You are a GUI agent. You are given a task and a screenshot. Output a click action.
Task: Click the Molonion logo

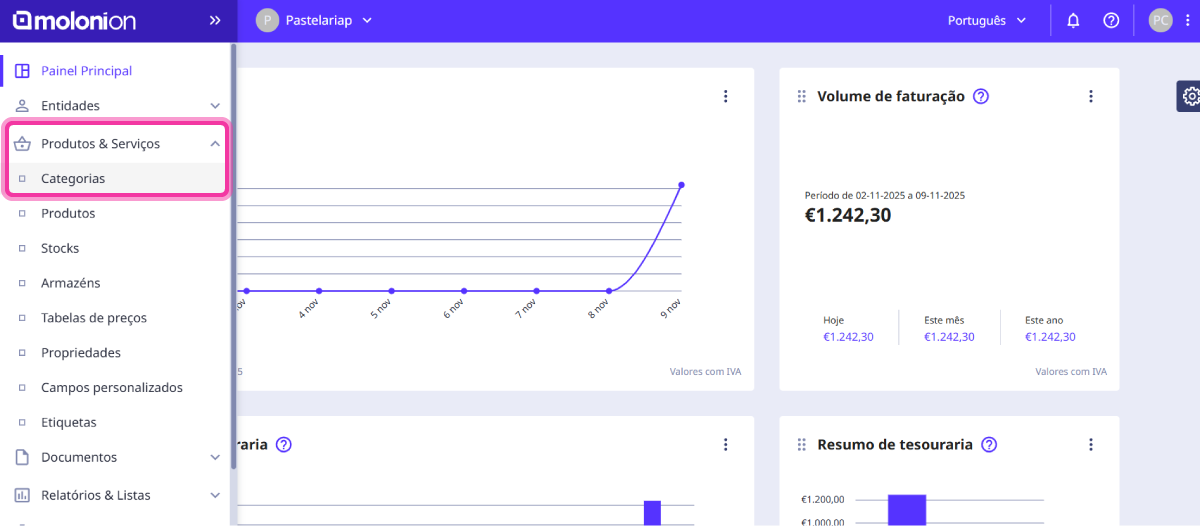click(x=74, y=20)
